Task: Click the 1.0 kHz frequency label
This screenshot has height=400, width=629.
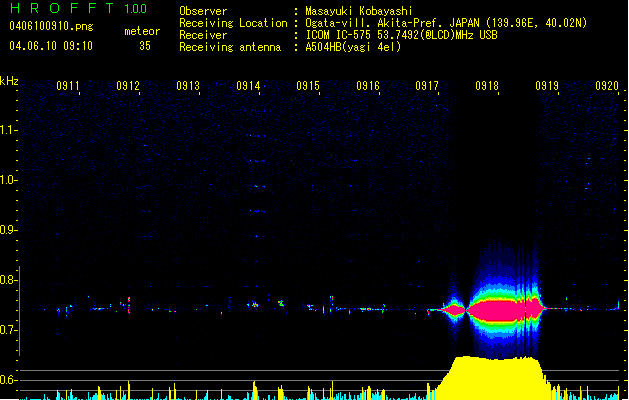Action: tap(8, 180)
